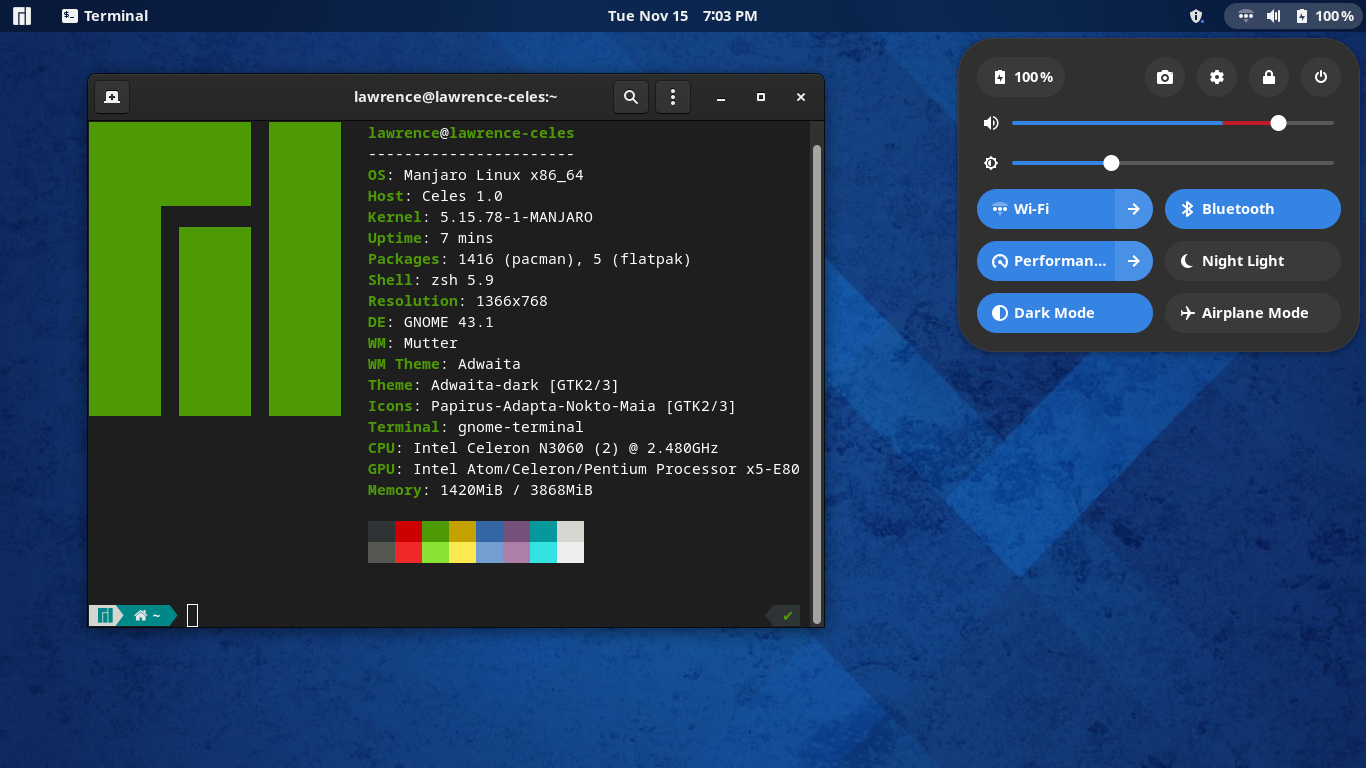Turn off Bluetooth toggle
Image resolution: width=1366 pixels, height=768 pixels.
pos(1252,209)
